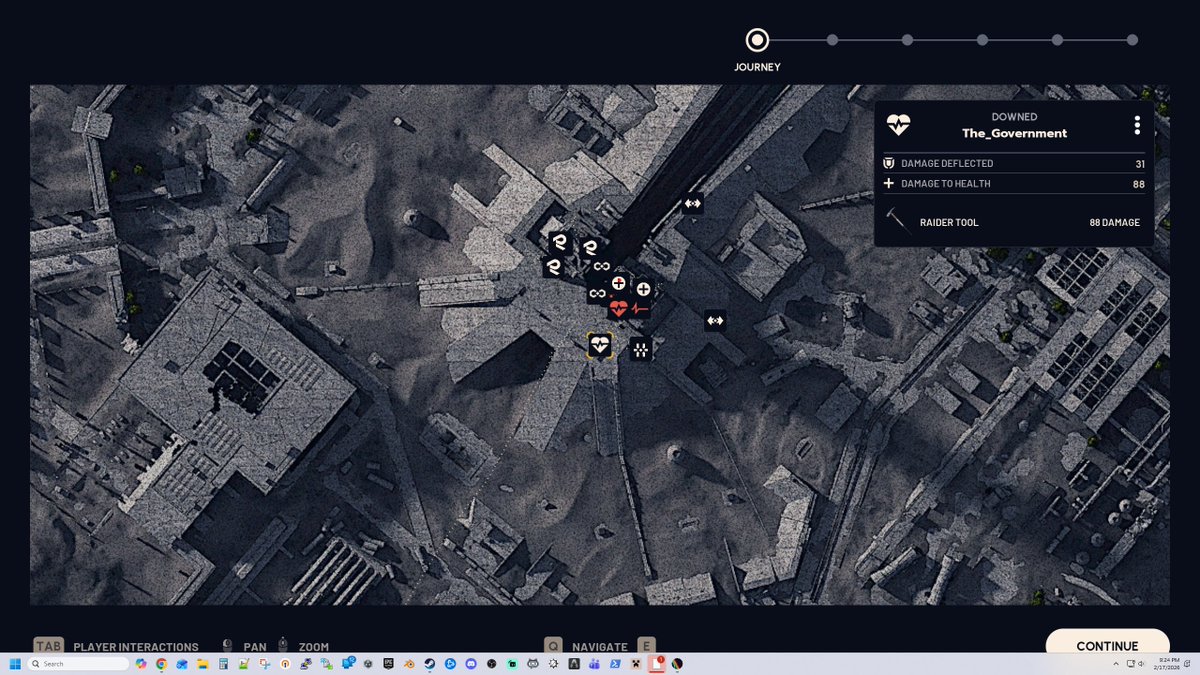Screen dimensions: 1200x675
Task: Select the highlighted downed heart marker on map
Action: [x=600, y=346]
